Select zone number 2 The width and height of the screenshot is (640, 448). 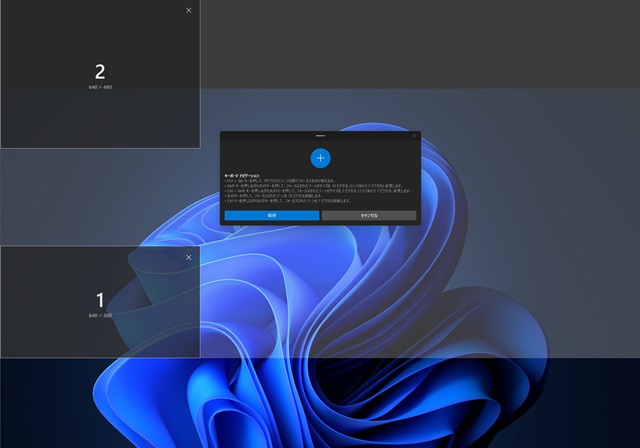pos(100,72)
